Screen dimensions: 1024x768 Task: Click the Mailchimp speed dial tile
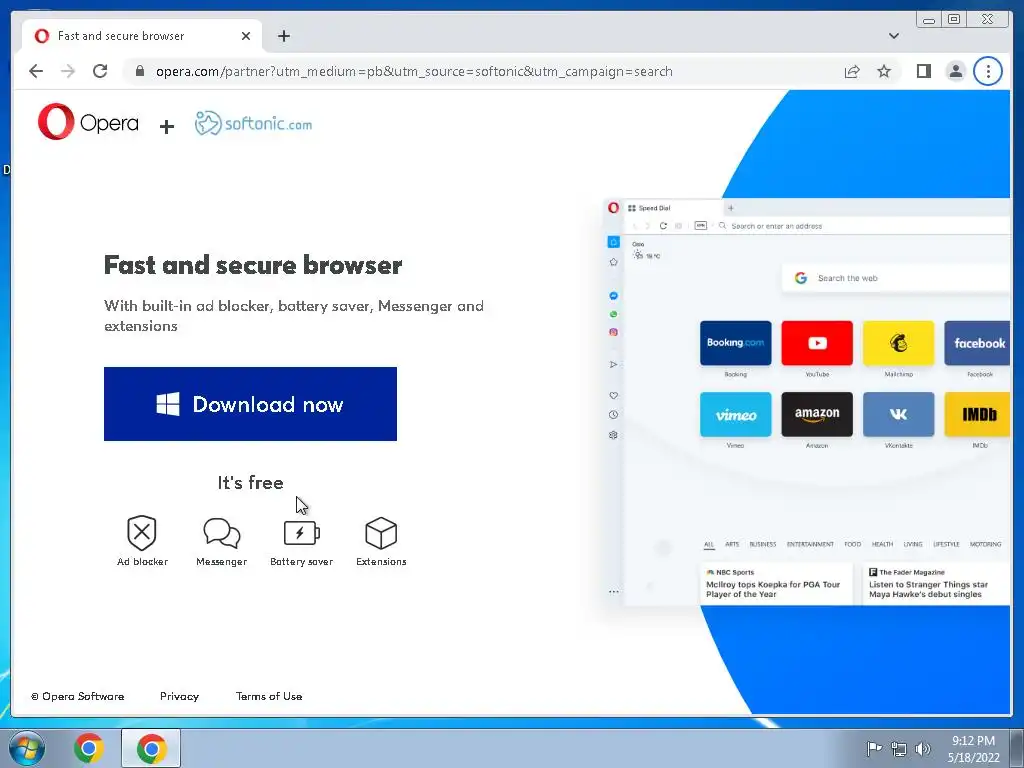(x=899, y=343)
